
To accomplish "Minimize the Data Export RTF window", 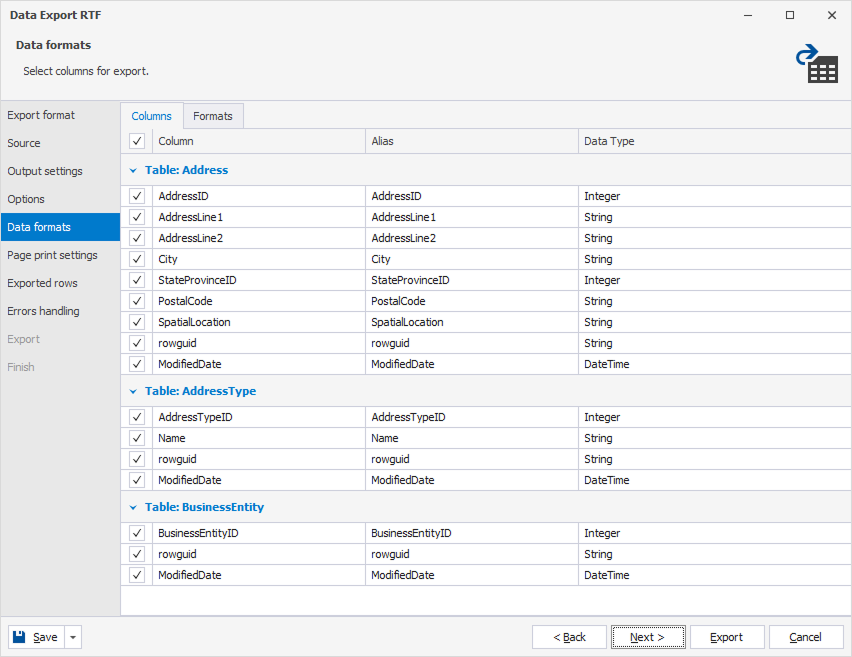I will point(748,15).
